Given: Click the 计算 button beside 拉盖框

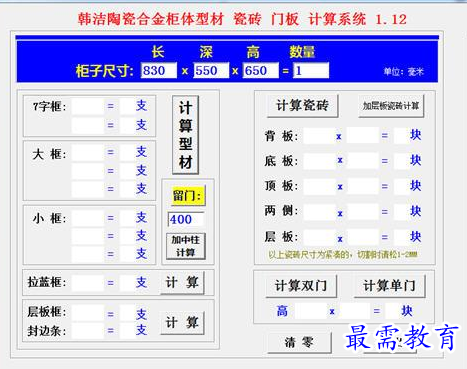Looking at the screenshot, I should coord(182,283).
